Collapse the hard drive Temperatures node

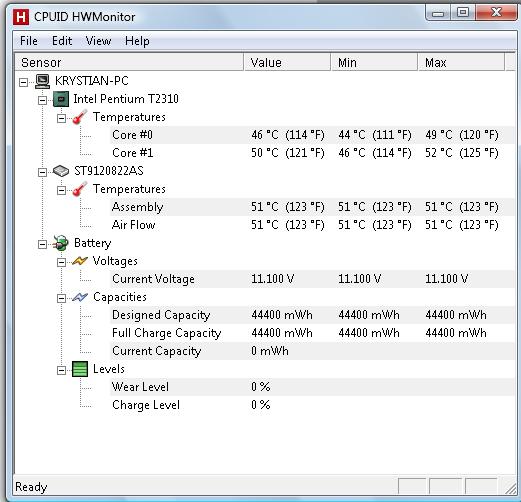click(x=61, y=190)
